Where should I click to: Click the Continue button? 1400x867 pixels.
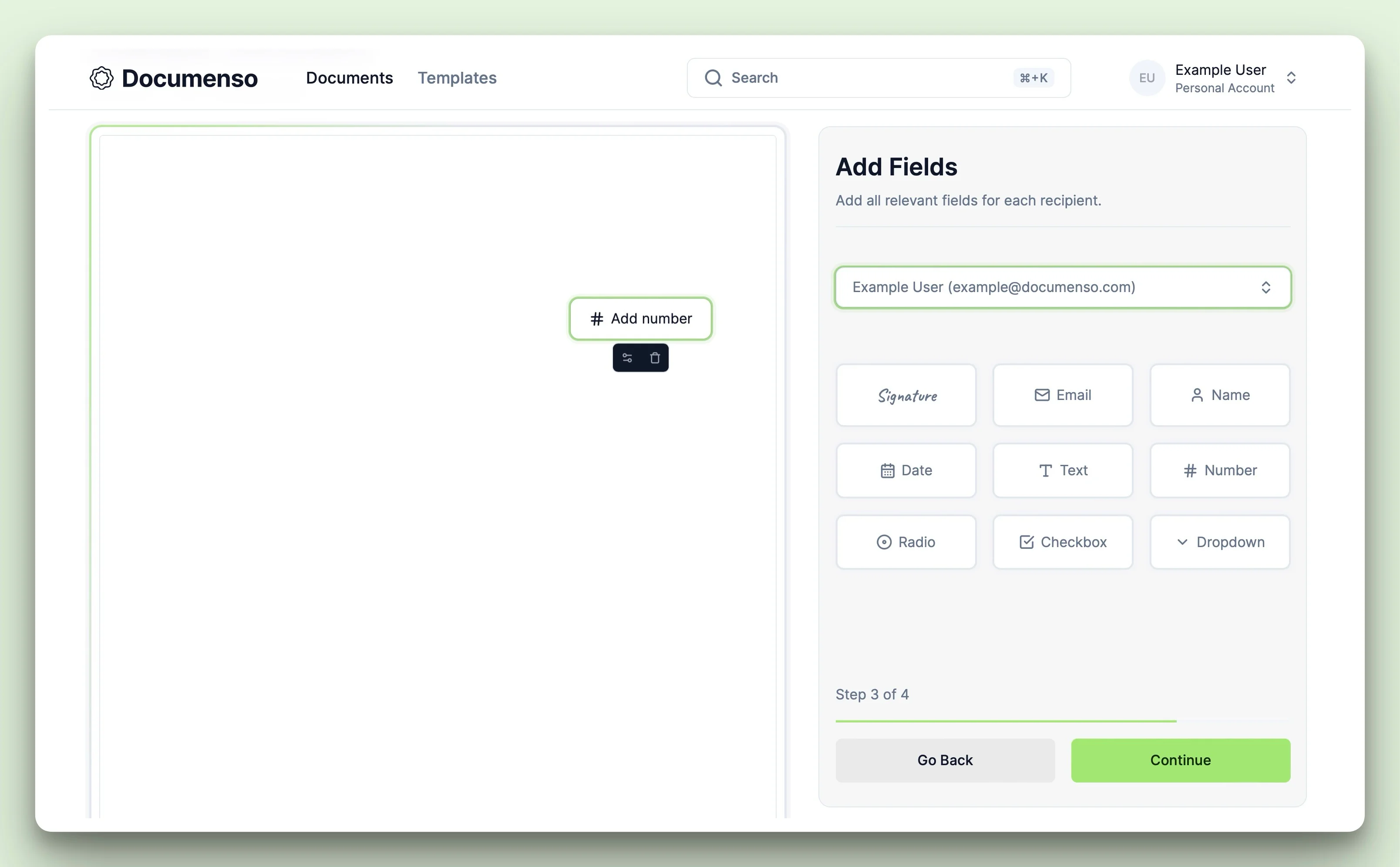(1180, 760)
